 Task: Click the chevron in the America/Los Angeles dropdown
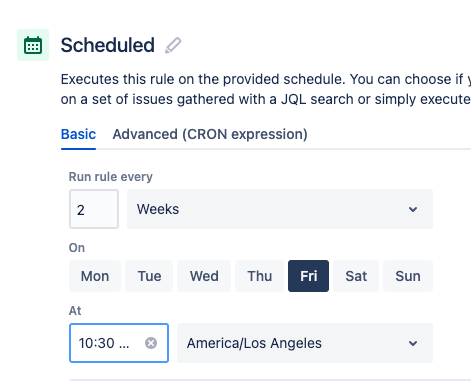pos(413,343)
